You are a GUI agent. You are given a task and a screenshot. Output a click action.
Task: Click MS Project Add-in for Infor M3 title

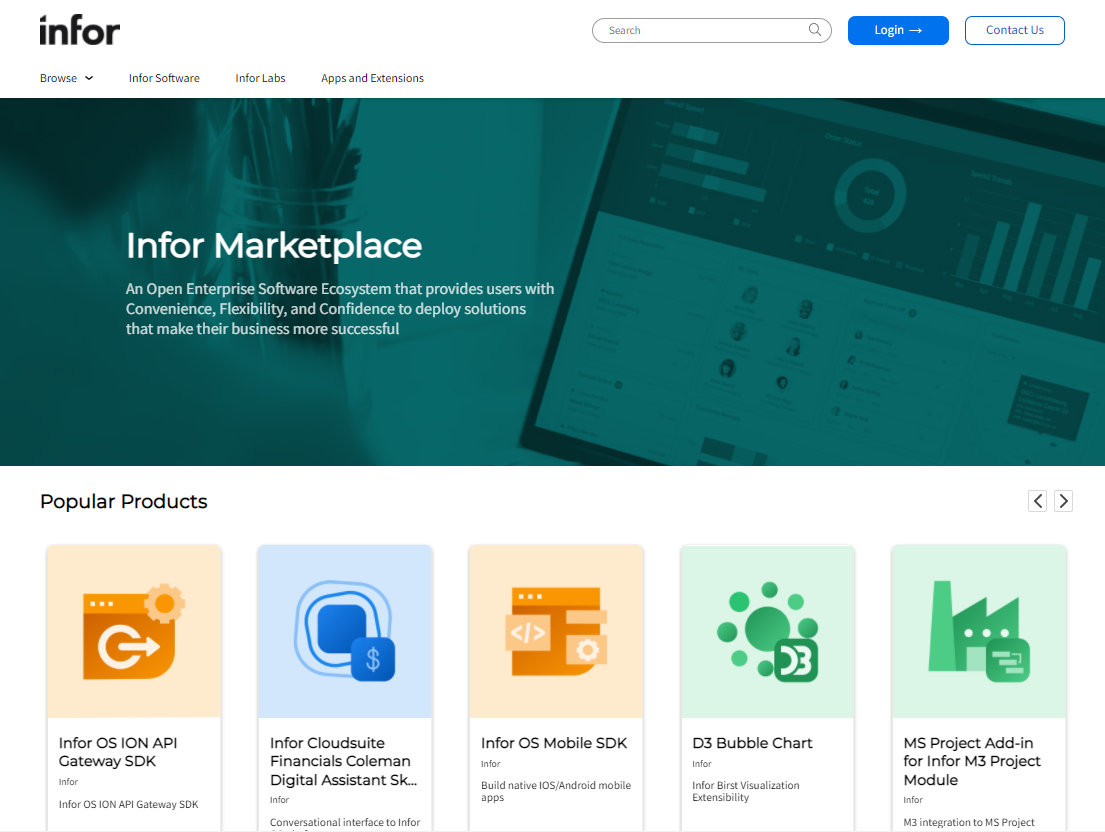[972, 762]
